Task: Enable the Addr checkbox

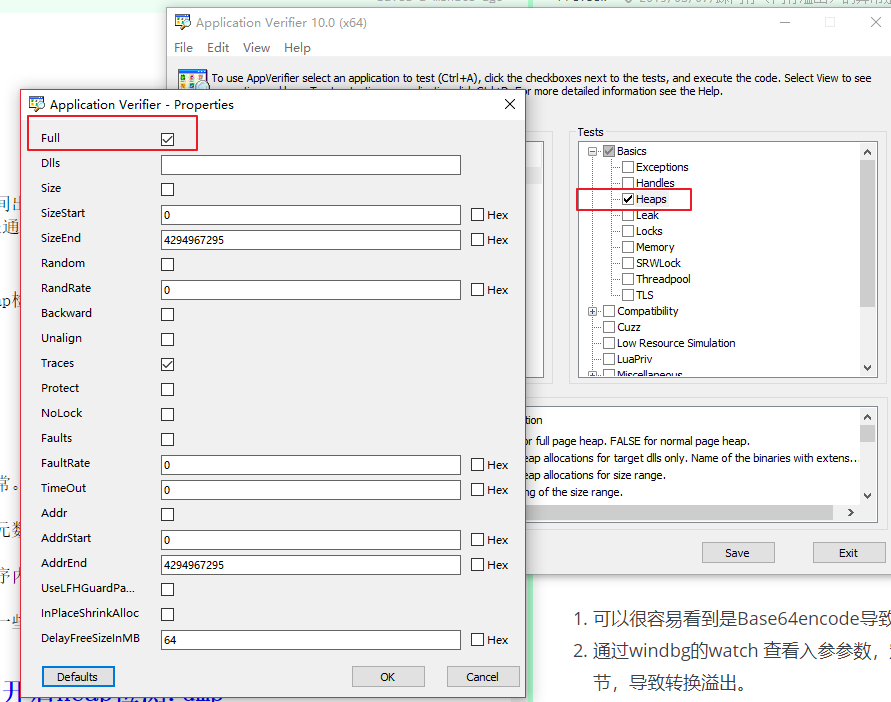Action: [x=168, y=514]
